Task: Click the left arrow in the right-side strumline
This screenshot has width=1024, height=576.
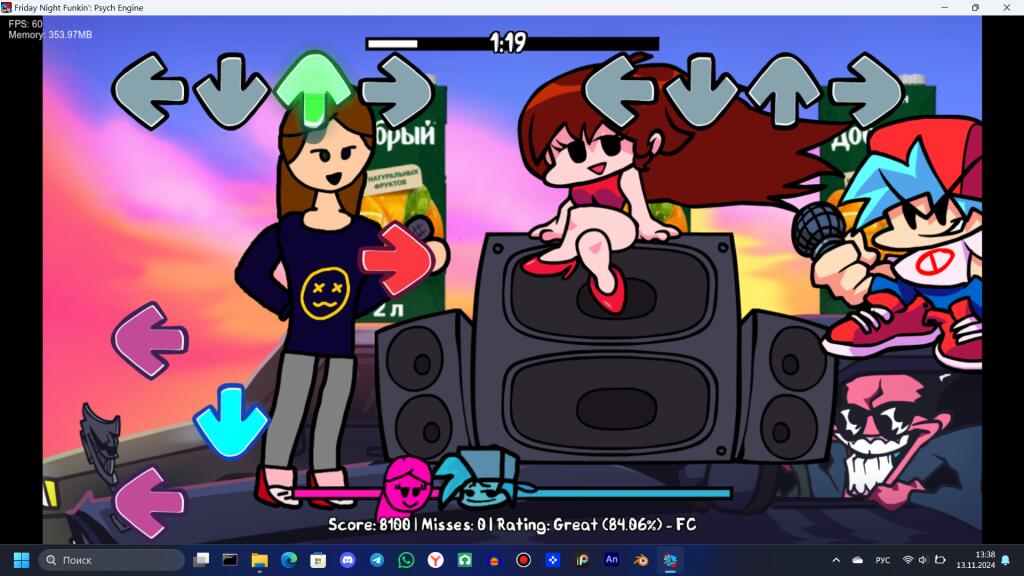Action: pos(619,91)
